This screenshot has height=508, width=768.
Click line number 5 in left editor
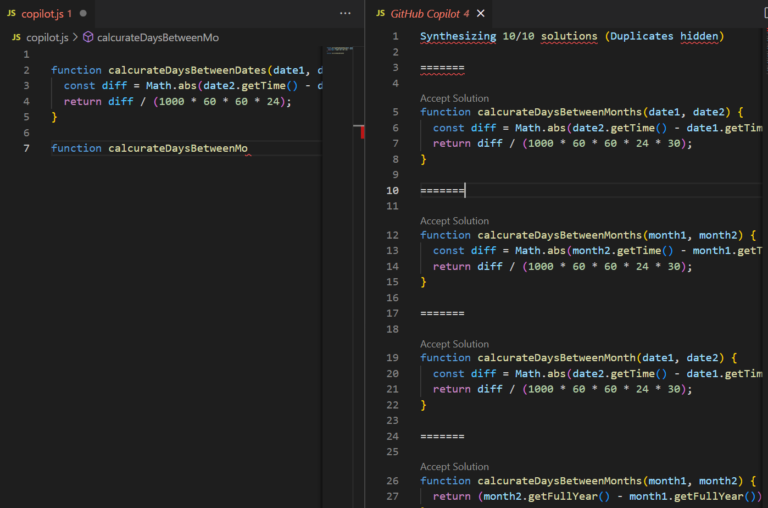[x=25, y=117]
